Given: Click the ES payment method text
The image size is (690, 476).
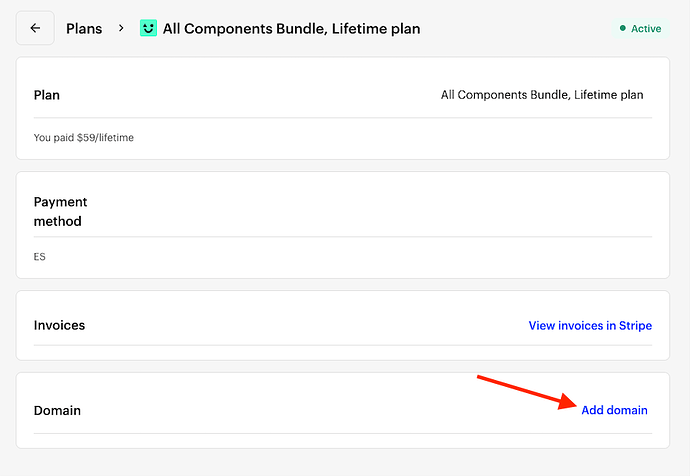Looking at the screenshot, I should tap(40, 257).
